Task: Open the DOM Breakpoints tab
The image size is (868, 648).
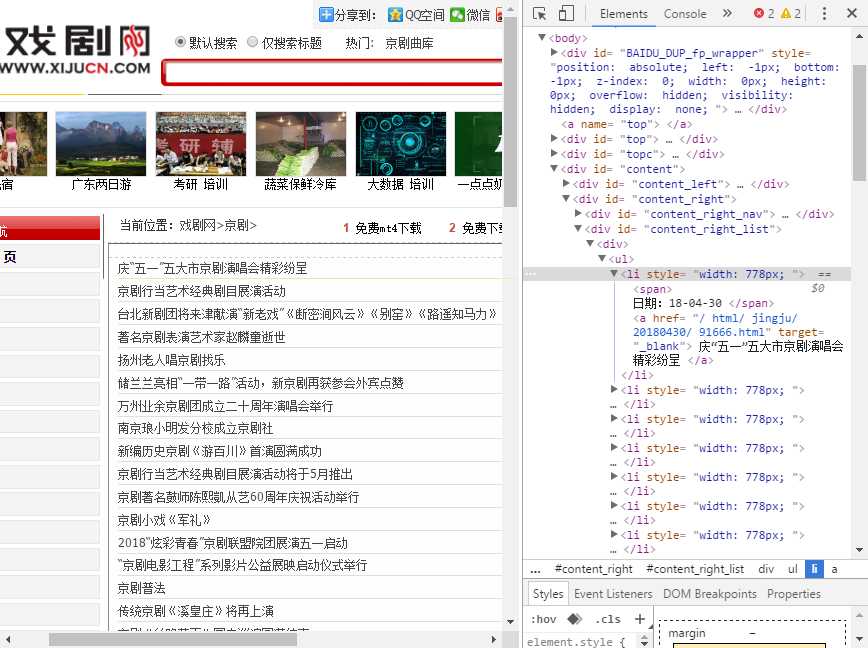Action: (710, 594)
